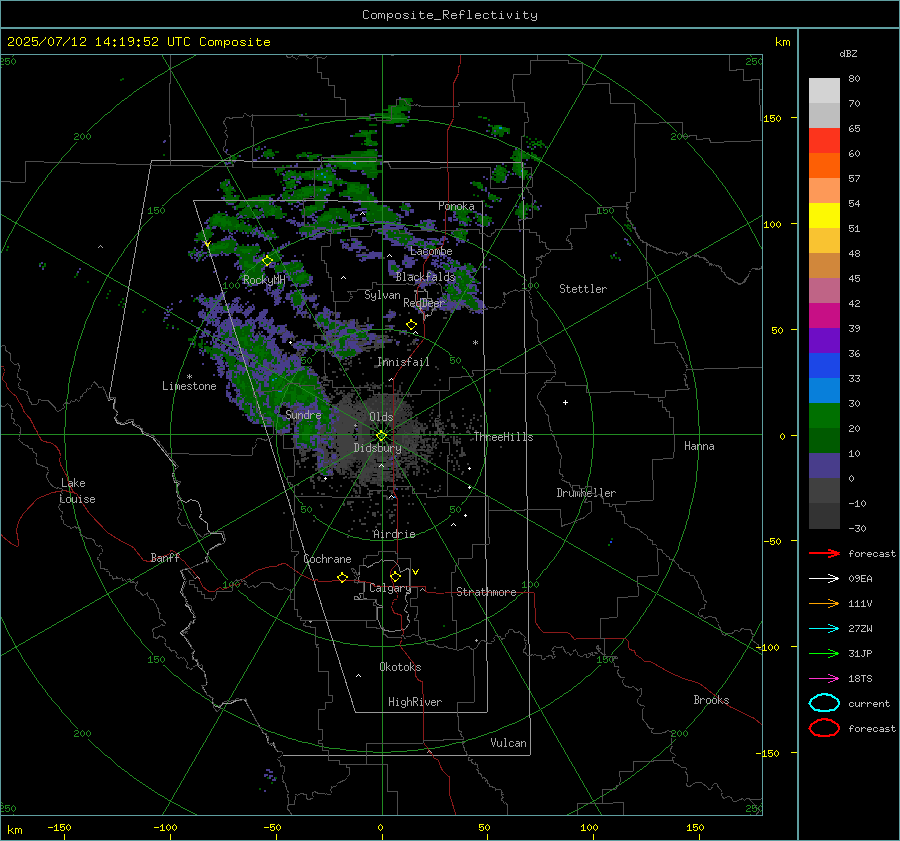
Task: Click the cyan current ellipse icon
Action: (x=824, y=703)
